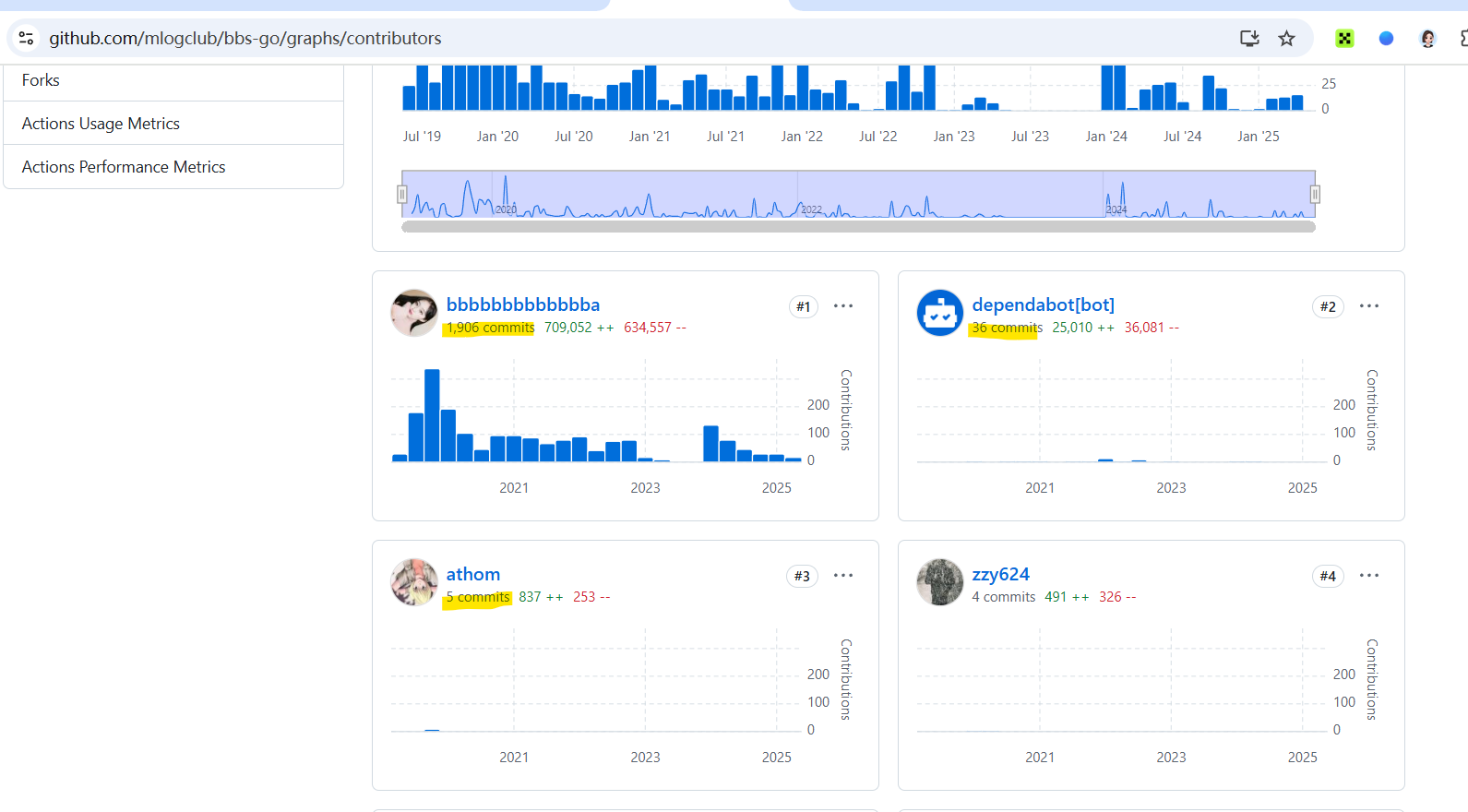Open athom profile link
This screenshot has width=1468, height=812.
(472, 574)
